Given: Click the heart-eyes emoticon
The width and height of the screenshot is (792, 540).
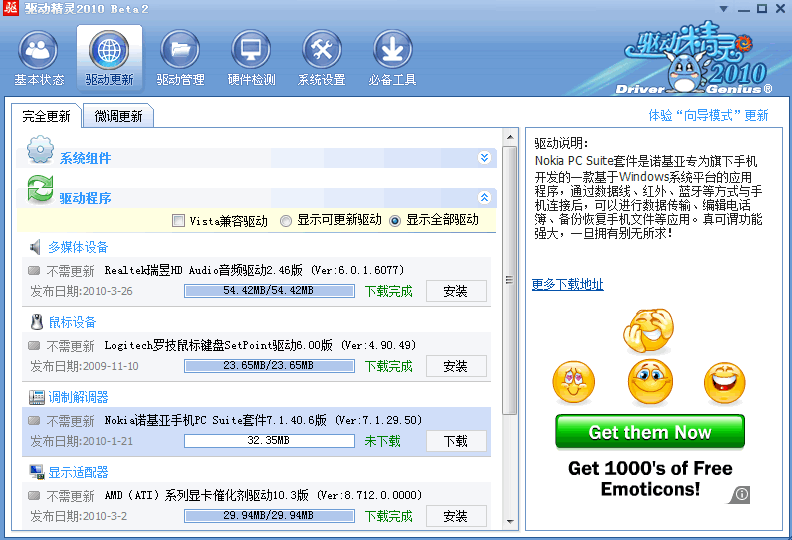Looking at the screenshot, I should (x=573, y=382).
